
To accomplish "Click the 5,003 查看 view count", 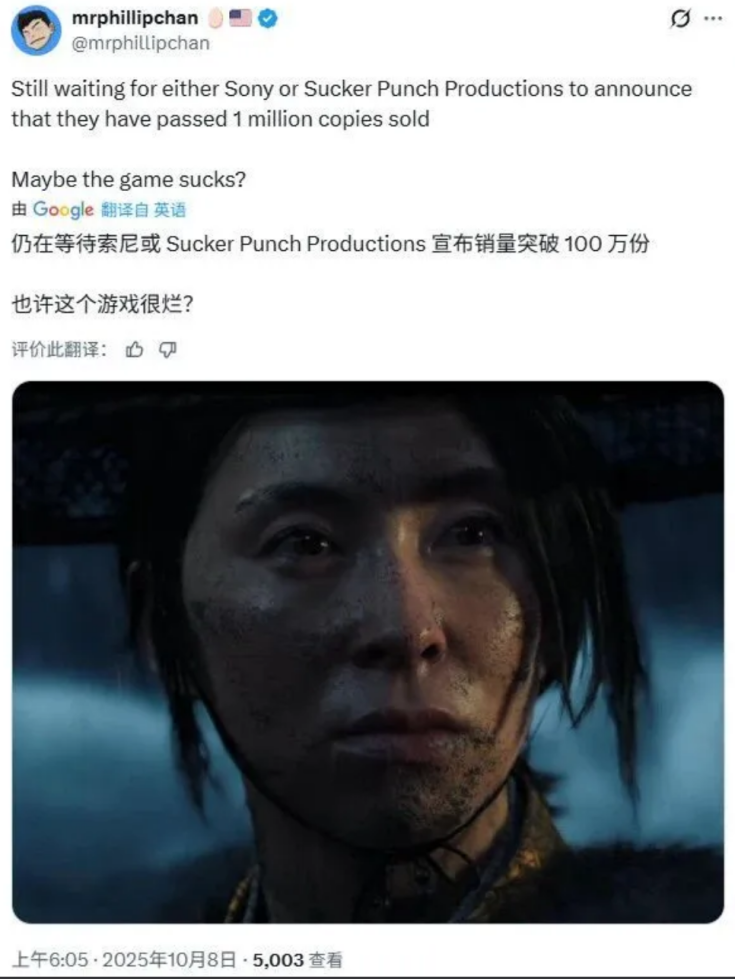I will click(x=297, y=960).
